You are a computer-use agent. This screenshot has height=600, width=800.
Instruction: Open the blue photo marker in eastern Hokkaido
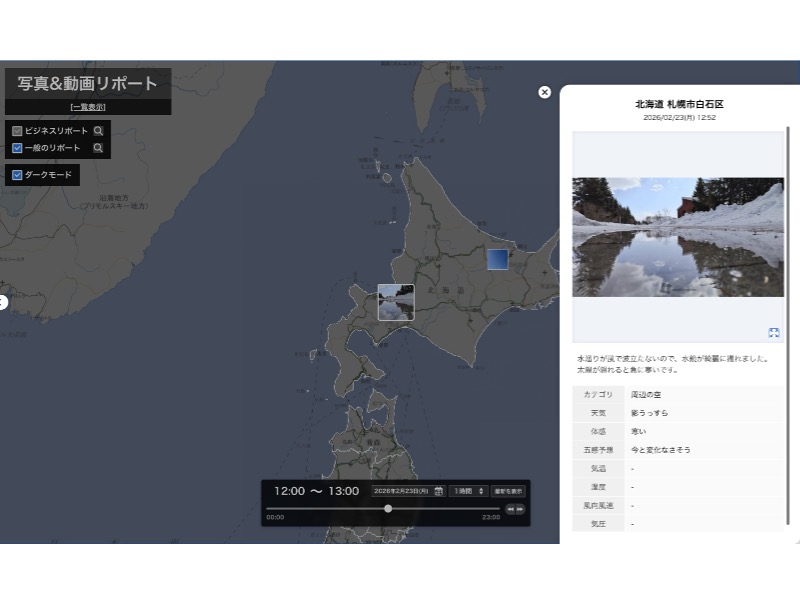pyautogui.click(x=497, y=259)
